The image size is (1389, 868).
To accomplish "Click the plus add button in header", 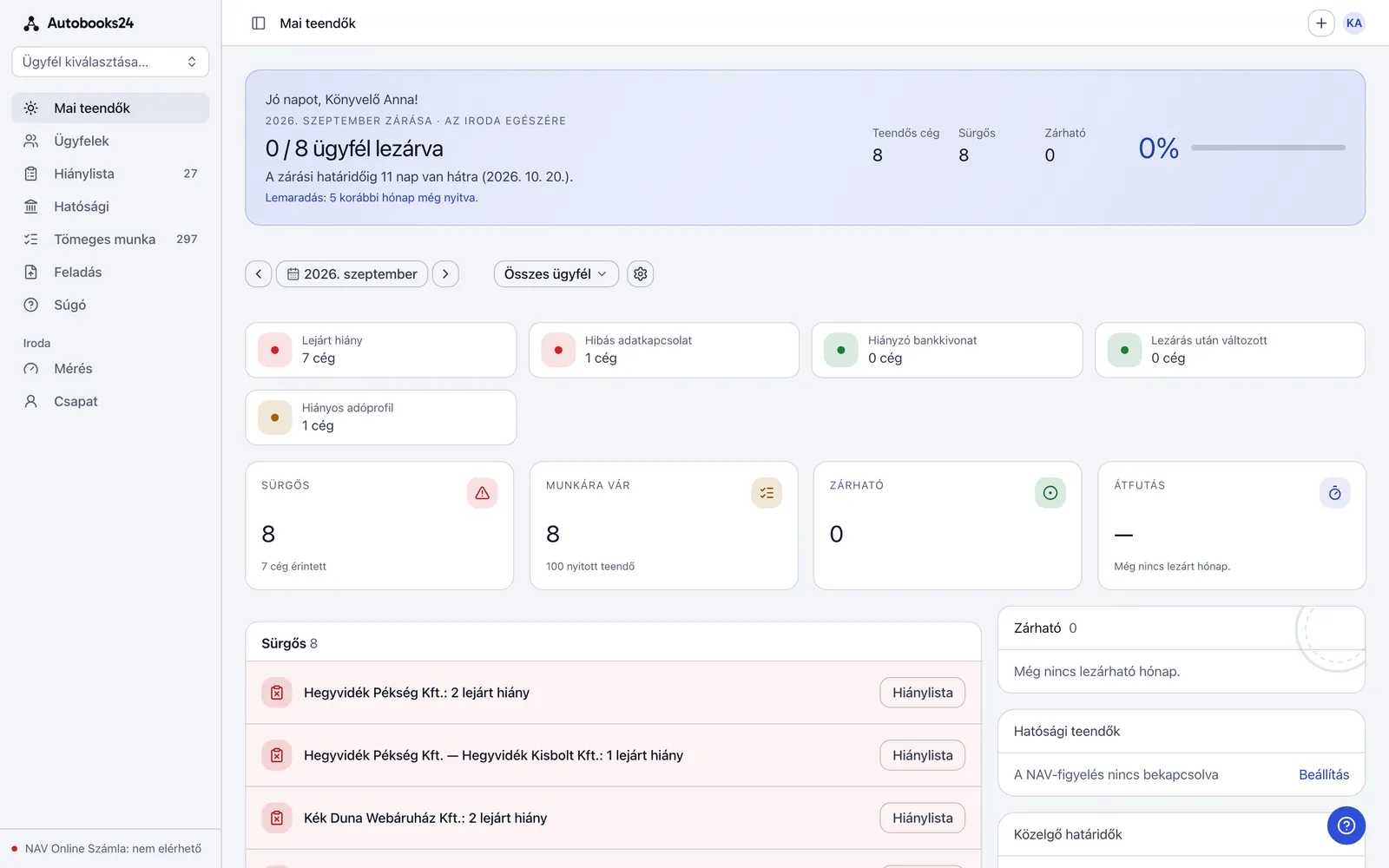I will (1320, 23).
